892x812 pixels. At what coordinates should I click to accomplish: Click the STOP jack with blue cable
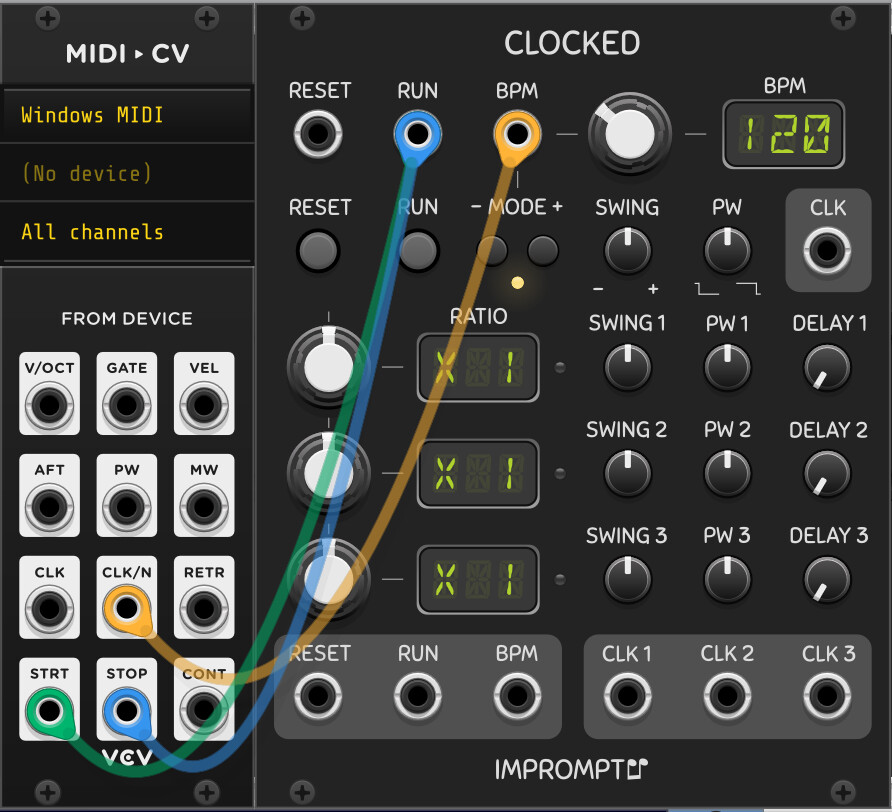[127, 710]
